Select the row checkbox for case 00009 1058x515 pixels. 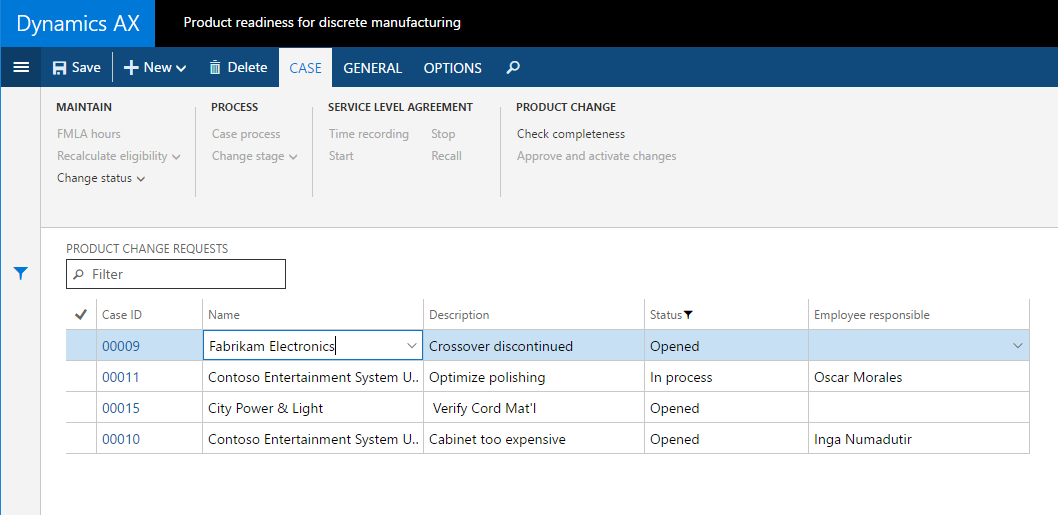pos(81,346)
